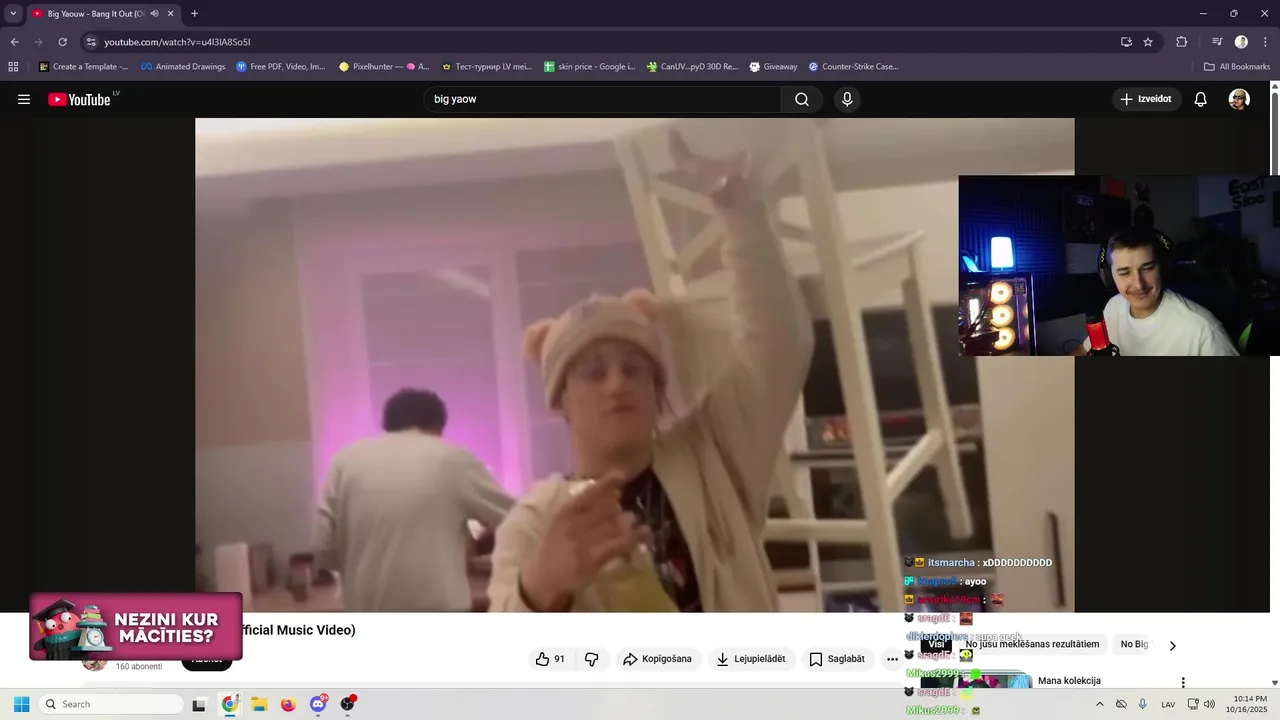Open the Counter-Strike Case bookmark
This screenshot has height=720, width=1280.
coord(853,67)
